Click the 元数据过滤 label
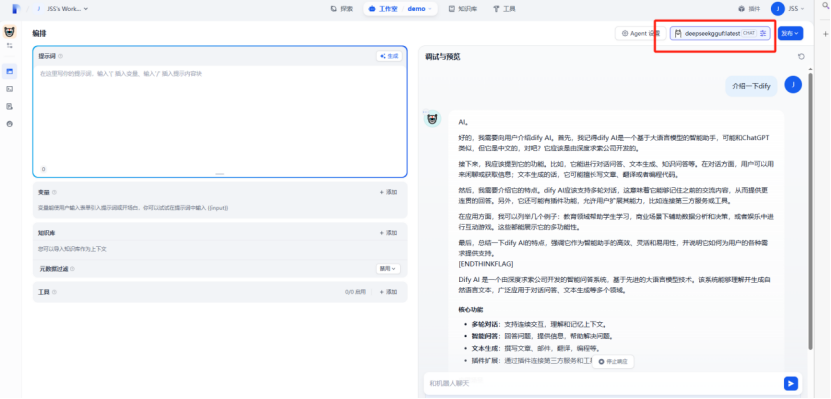This screenshot has width=831, height=399. (x=53, y=269)
